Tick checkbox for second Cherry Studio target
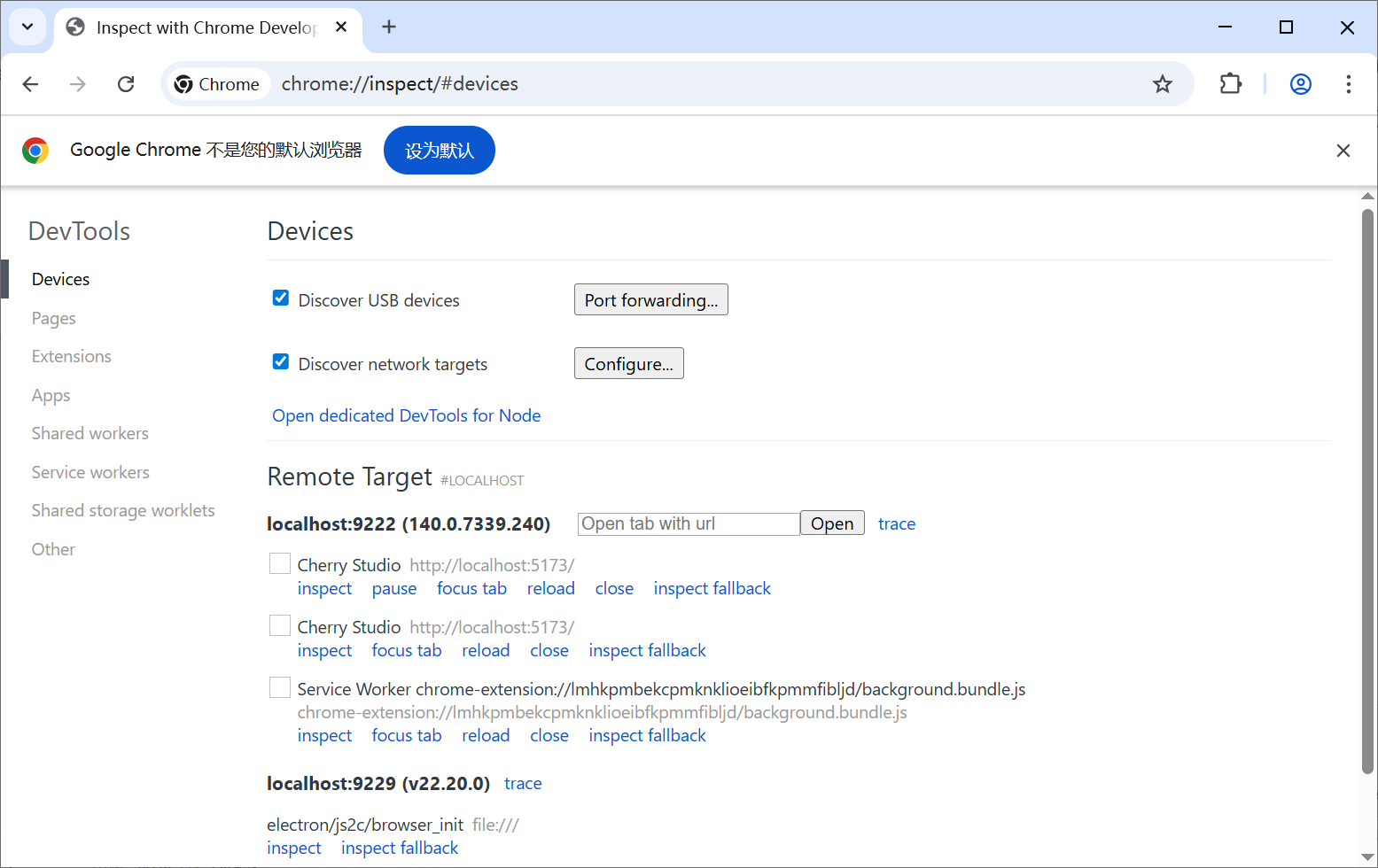The height and width of the screenshot is (868, 1378). click(x=280, y=626)
